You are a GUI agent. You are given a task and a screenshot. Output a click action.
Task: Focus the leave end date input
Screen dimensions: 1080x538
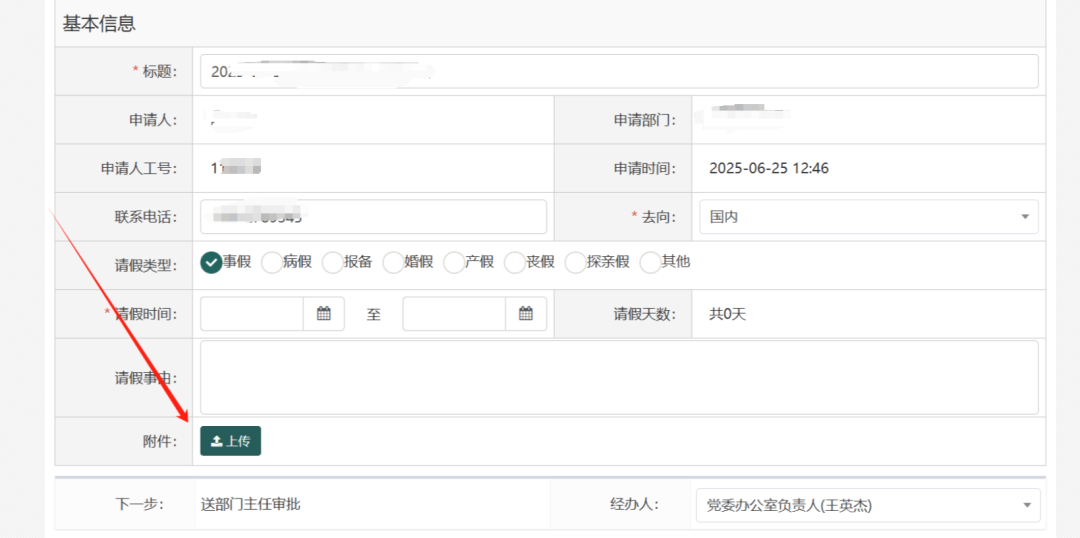click(455, 314)
